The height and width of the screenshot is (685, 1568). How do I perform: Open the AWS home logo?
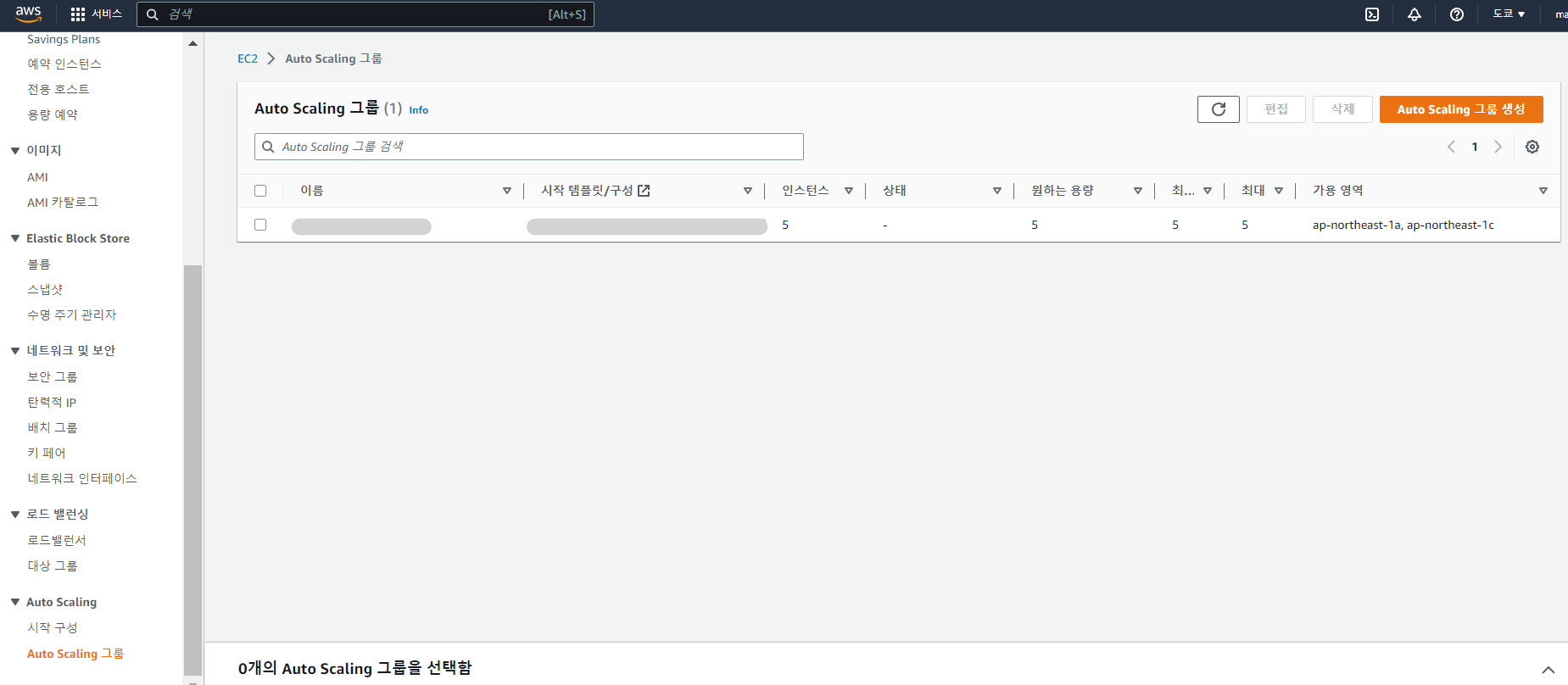coord(28,14)
